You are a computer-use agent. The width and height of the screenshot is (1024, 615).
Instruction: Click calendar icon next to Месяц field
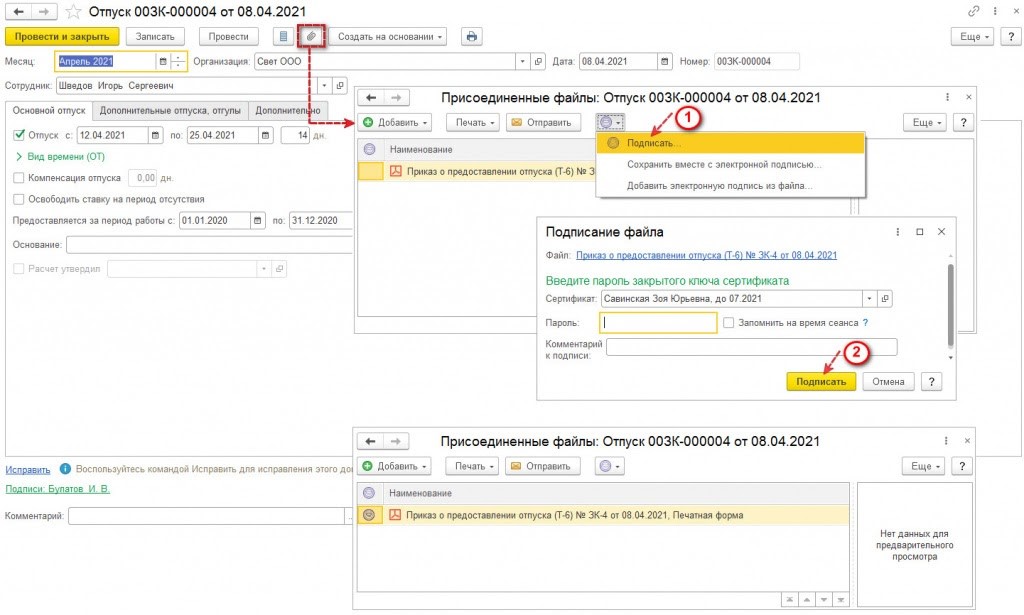tap(163, 61)
